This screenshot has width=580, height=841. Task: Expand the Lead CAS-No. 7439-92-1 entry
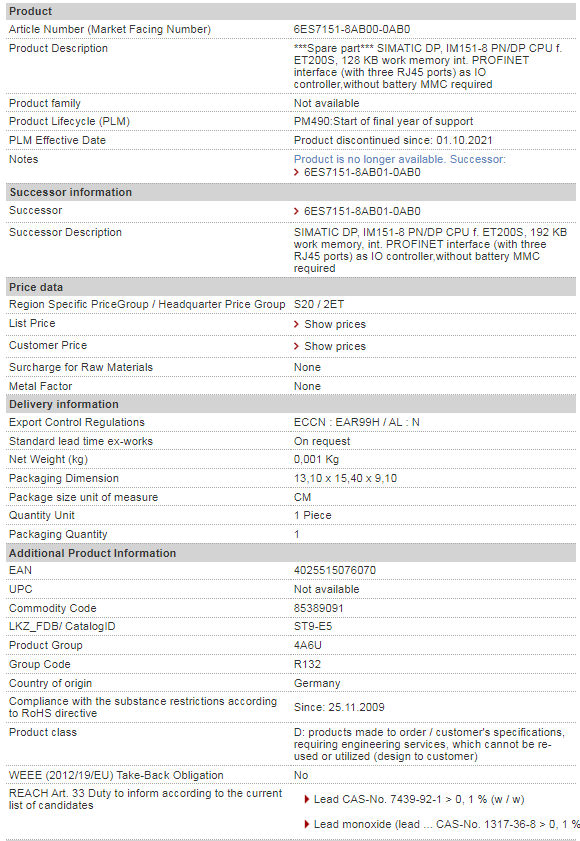point(419,799)
